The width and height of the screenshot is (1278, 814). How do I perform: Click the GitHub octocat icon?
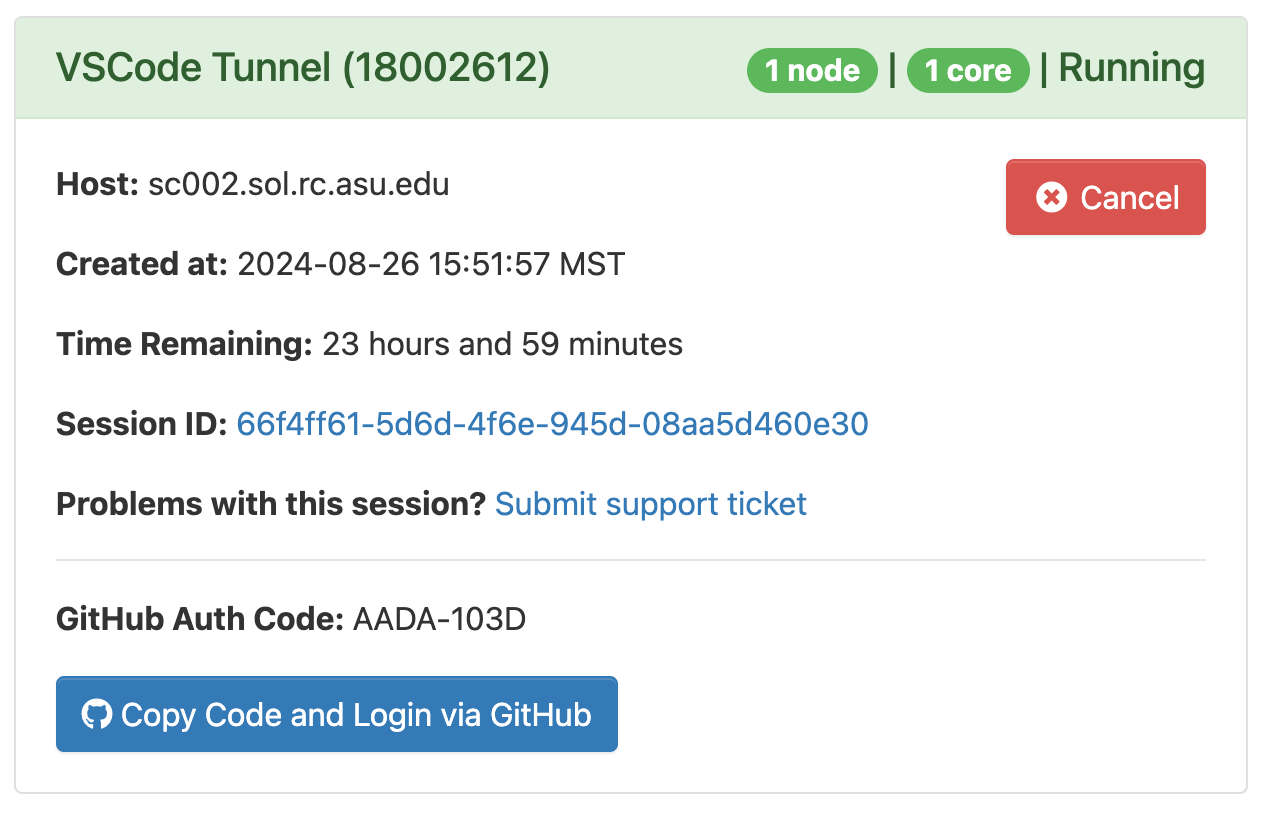click(x=96, y=715)
